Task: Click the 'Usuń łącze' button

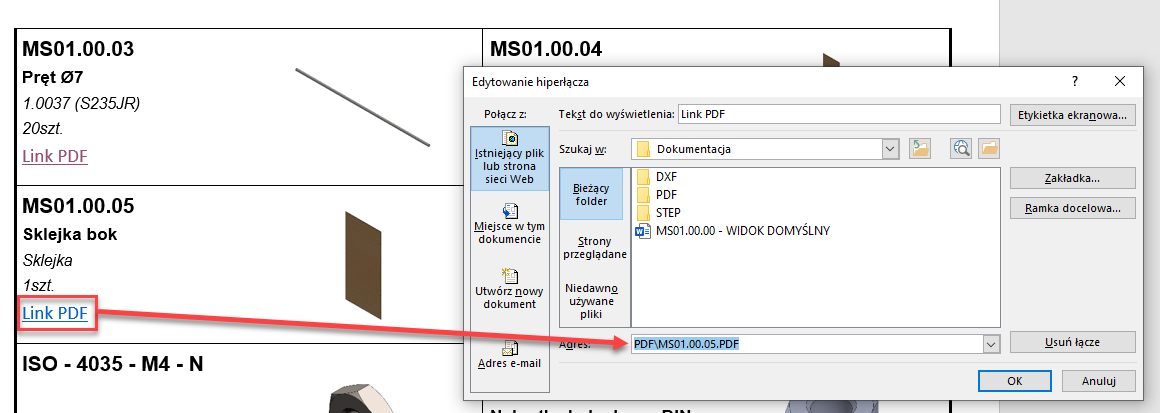Action: tap(1072, 342)
